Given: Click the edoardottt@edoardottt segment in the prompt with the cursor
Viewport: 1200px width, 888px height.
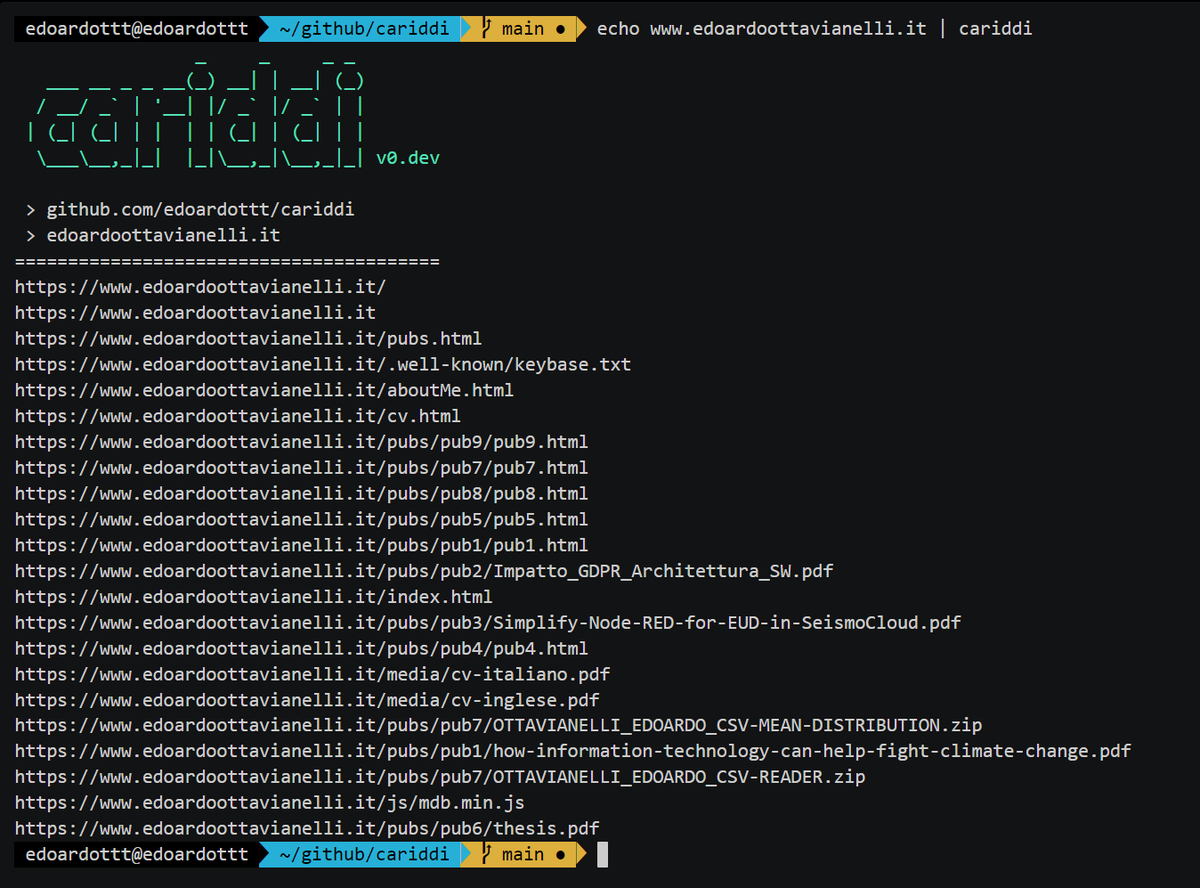Looking at the screenshot, I should (x=136, y=854).
